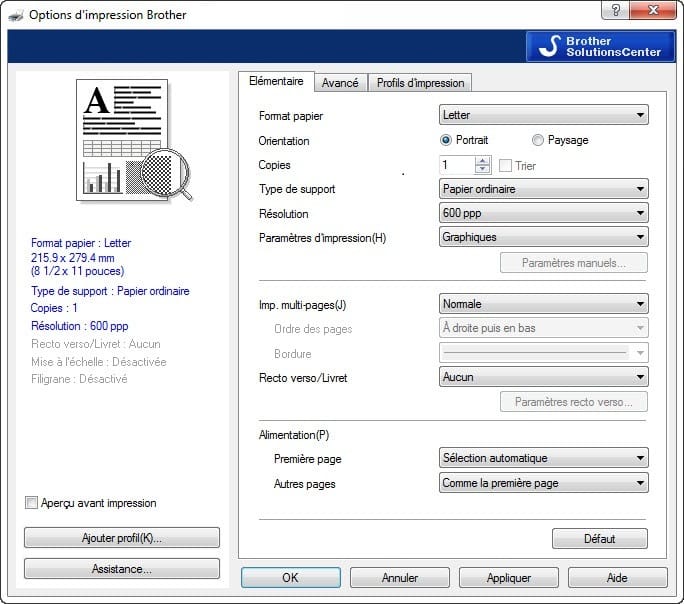Click the Défaut button
Viewport: 684px width, 604px height.
coord(600,539)
